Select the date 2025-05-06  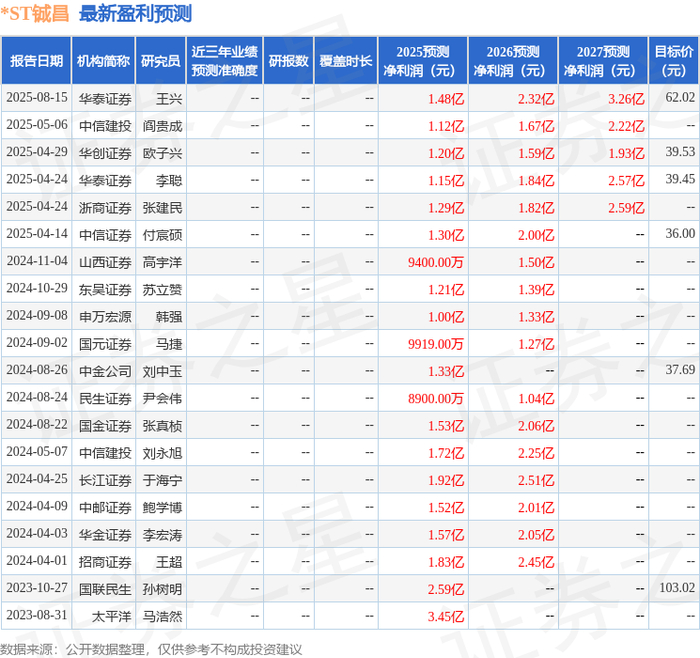pos(37,125)
